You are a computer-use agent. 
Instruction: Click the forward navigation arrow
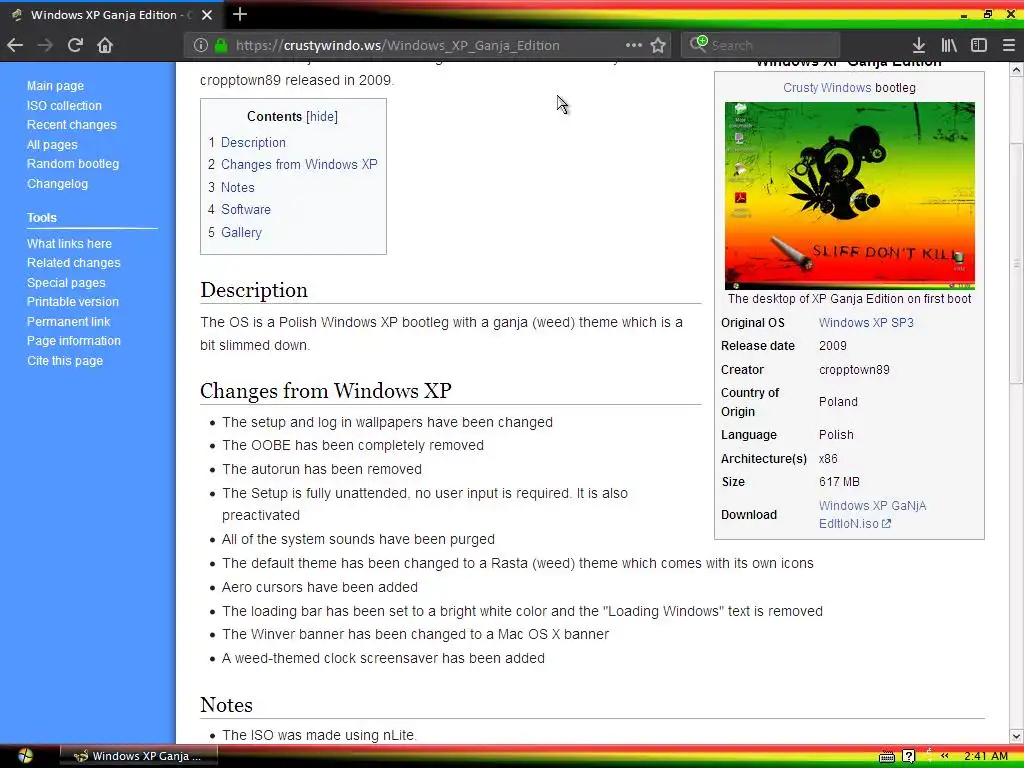coord(45,45)
